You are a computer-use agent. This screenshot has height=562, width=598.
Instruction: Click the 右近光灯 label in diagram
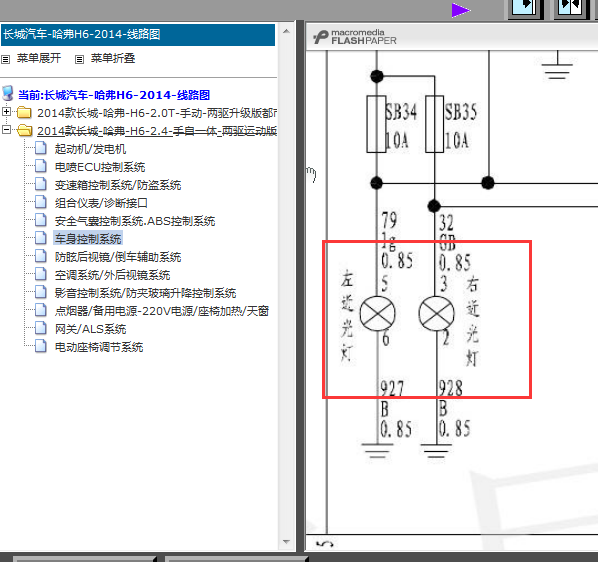(473, 321)
